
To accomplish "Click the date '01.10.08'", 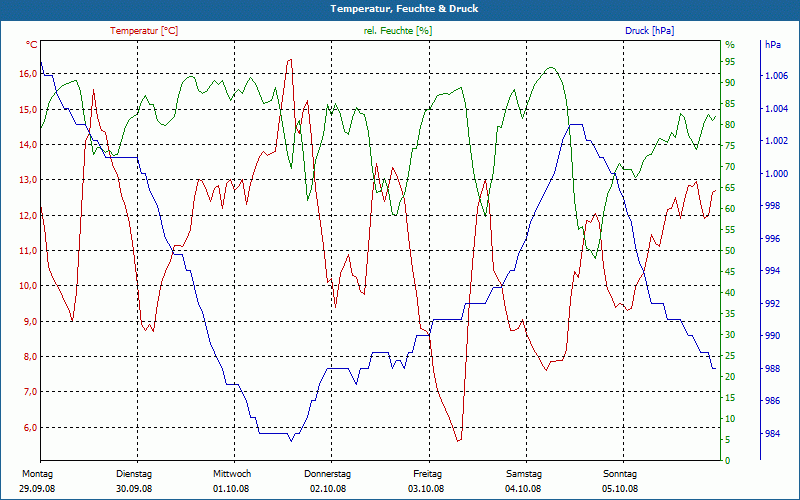I will tap(231, 489).
